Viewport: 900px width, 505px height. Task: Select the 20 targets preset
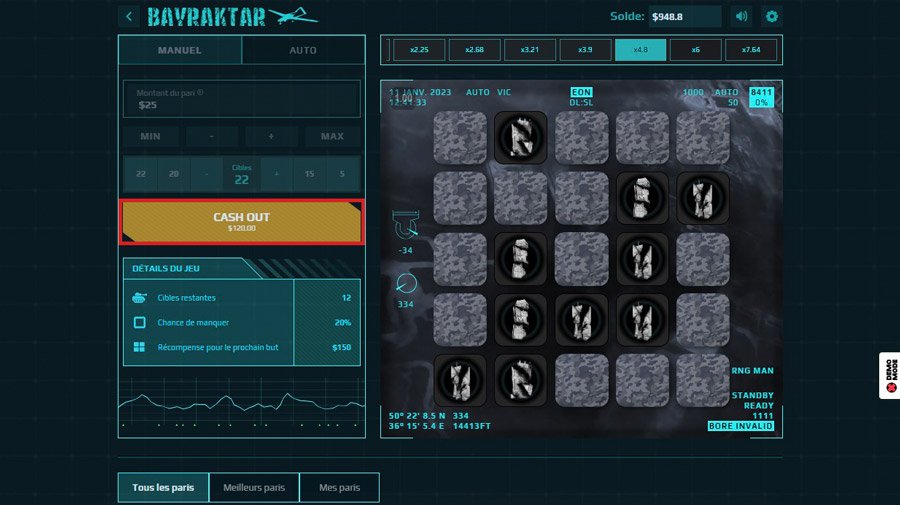(173, 174)
